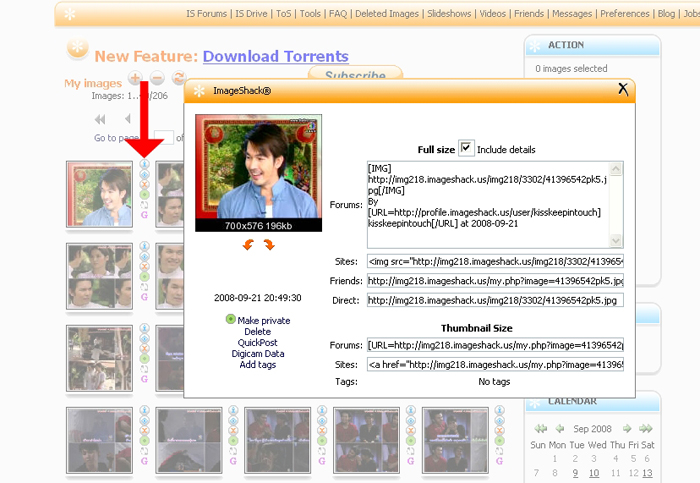Screen dimensions: 700x483
Task: Click the info icon beside the bottom-row fourth thumbnail
Action: tap(411, 410)
